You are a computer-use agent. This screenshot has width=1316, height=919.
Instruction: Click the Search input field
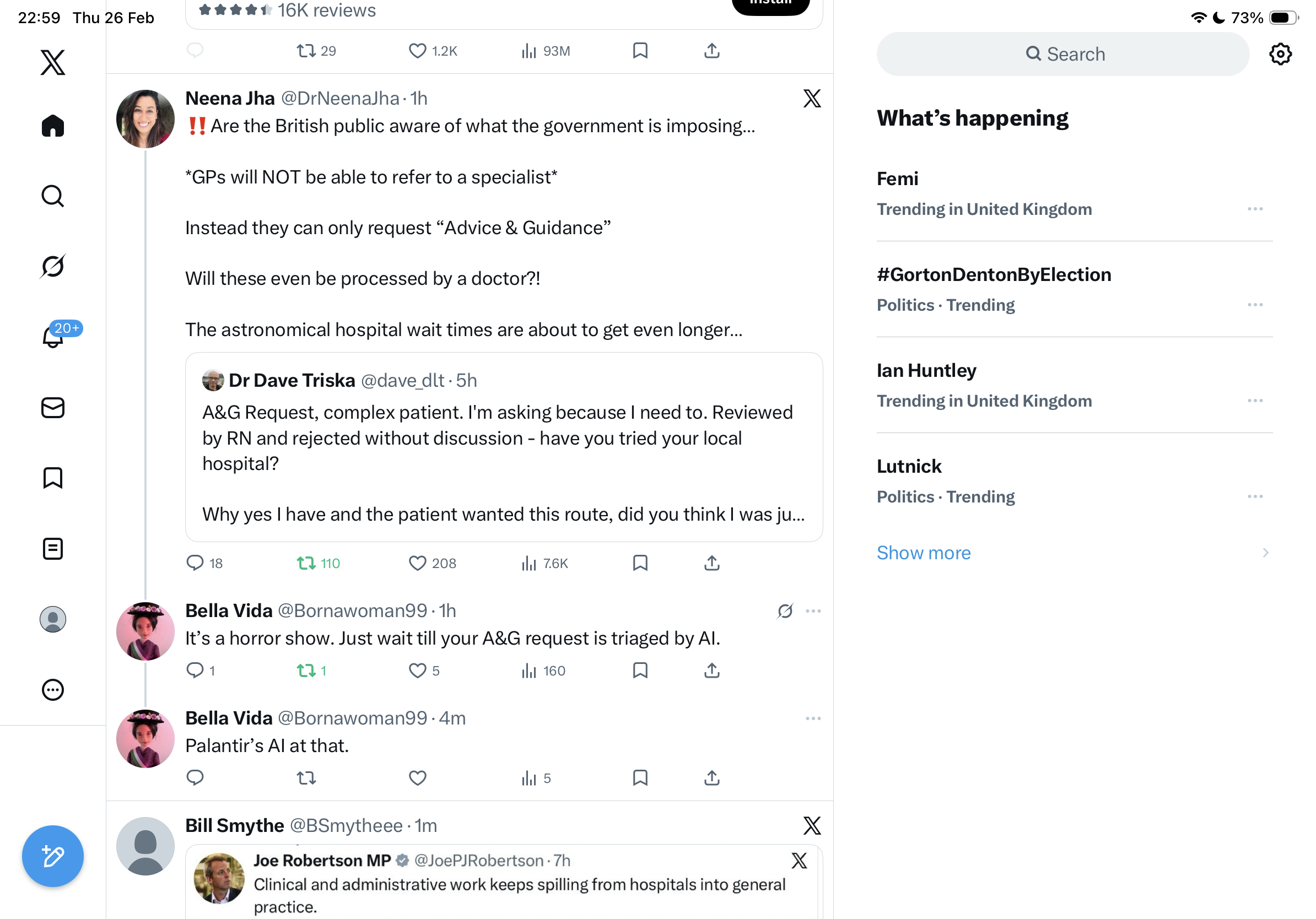[1062, 55]
